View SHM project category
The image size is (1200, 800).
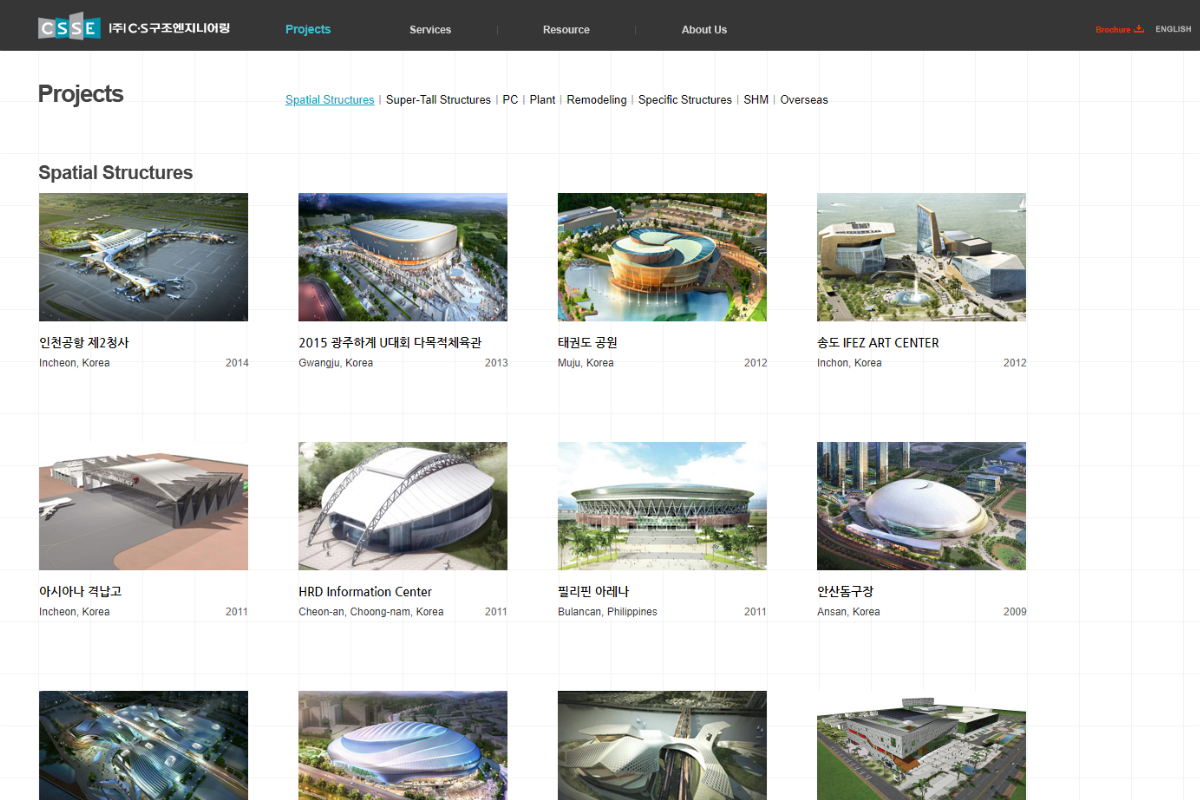tap(756, 100)
